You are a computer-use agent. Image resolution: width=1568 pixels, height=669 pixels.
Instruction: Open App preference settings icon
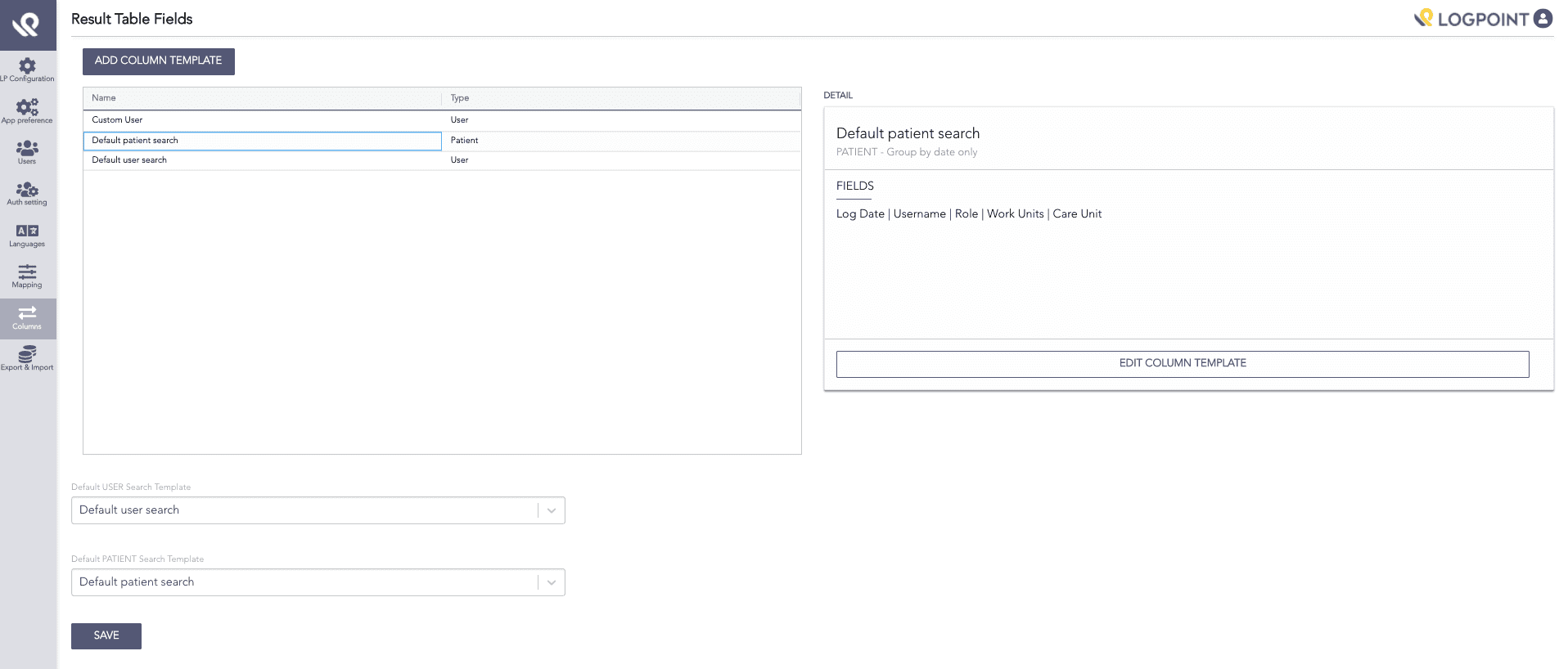pos(27,109)
